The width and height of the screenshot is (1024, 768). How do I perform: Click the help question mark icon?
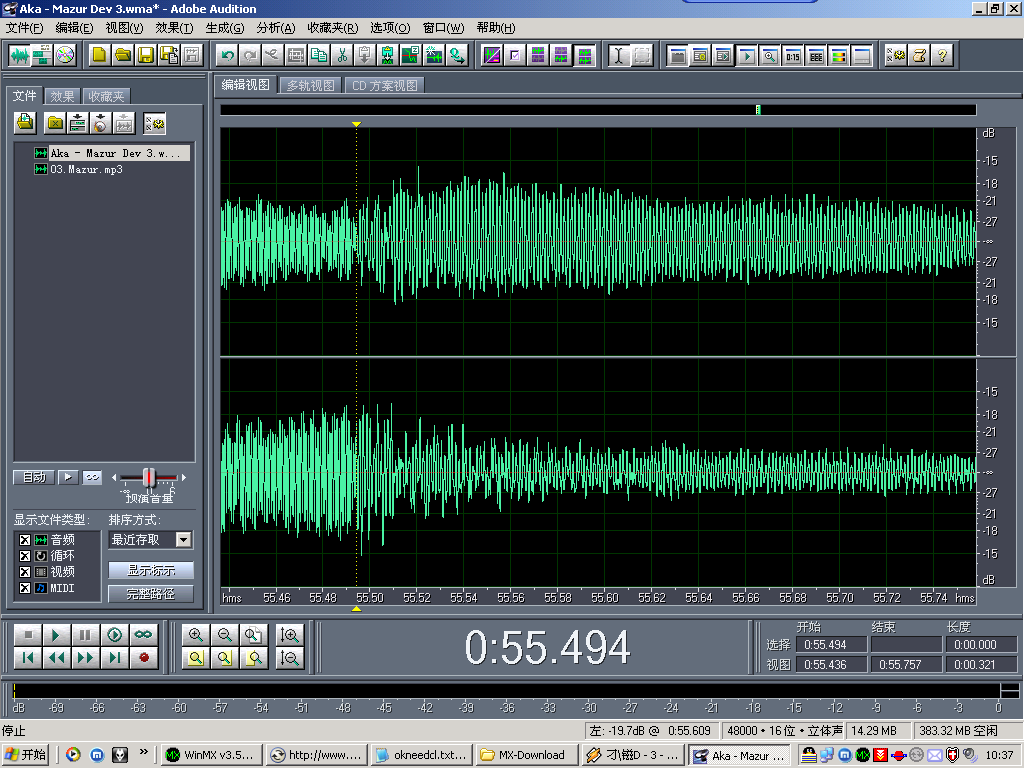pyautogui.click(x=942, y=56)
